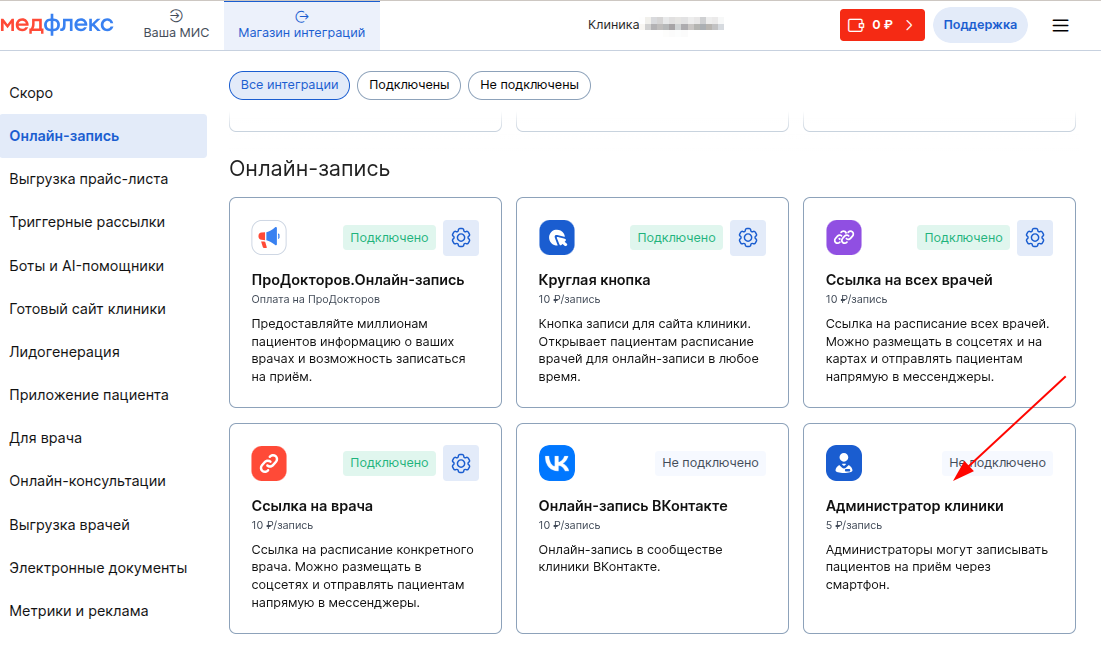The image size is (1101, 647).
Task: Click the Медфлекс logo
Action: [57, 25]
